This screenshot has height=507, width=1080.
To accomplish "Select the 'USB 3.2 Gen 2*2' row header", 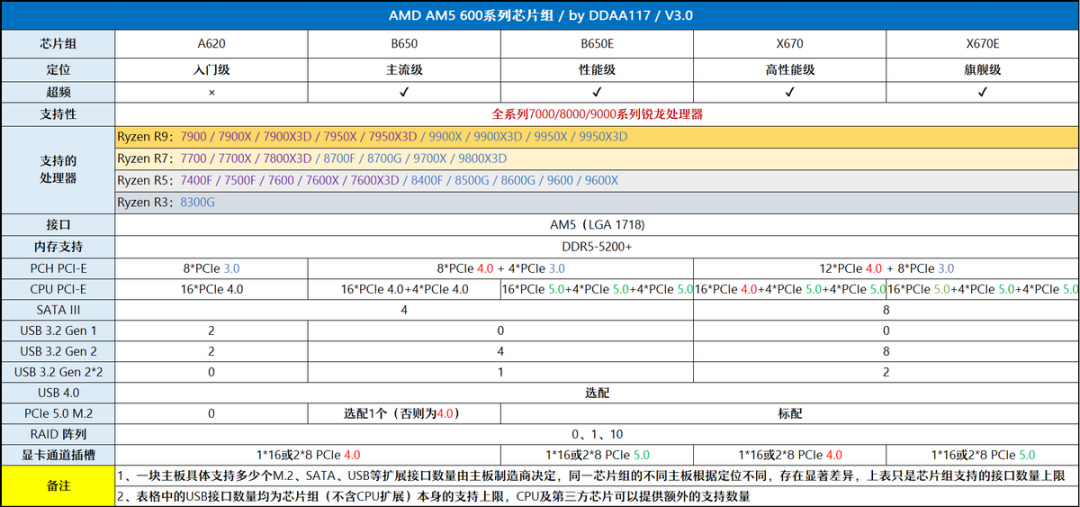I will [58, 373].
